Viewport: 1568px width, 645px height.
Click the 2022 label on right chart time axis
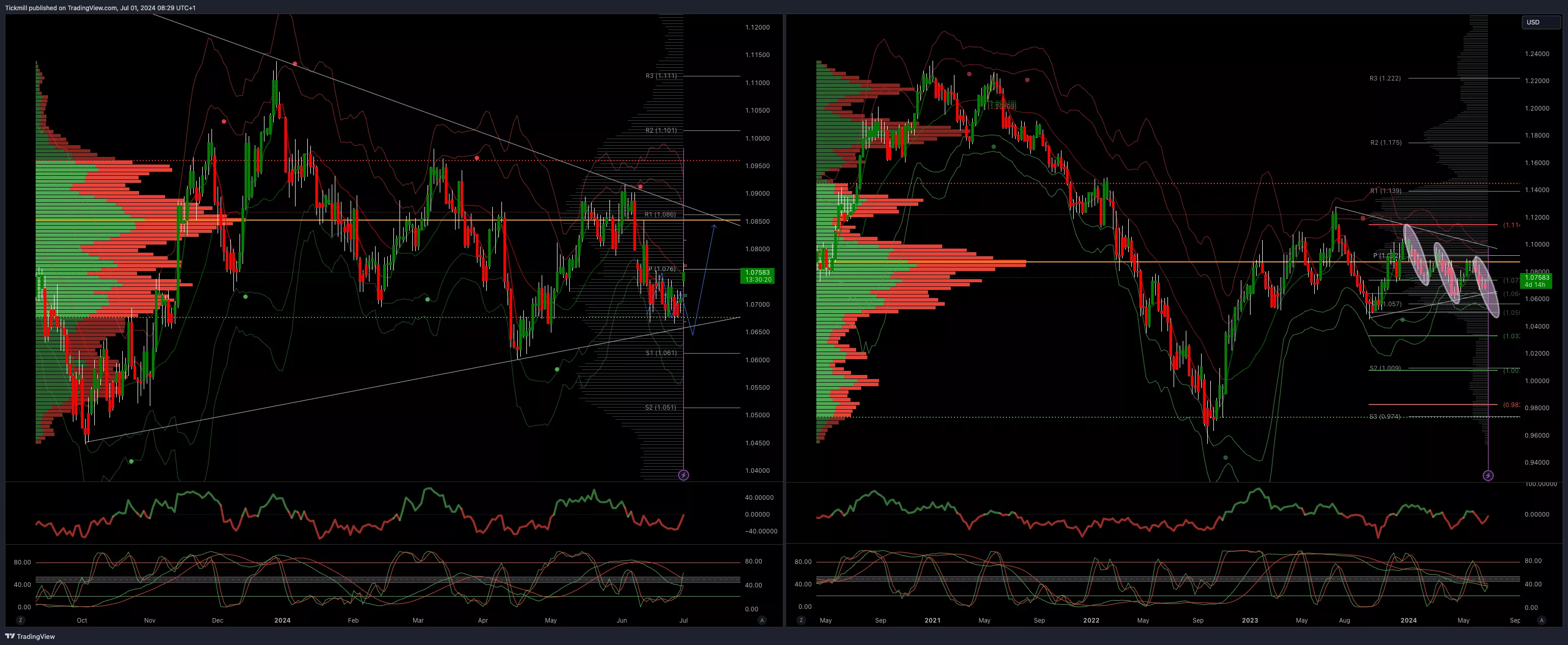(1092, 621)
